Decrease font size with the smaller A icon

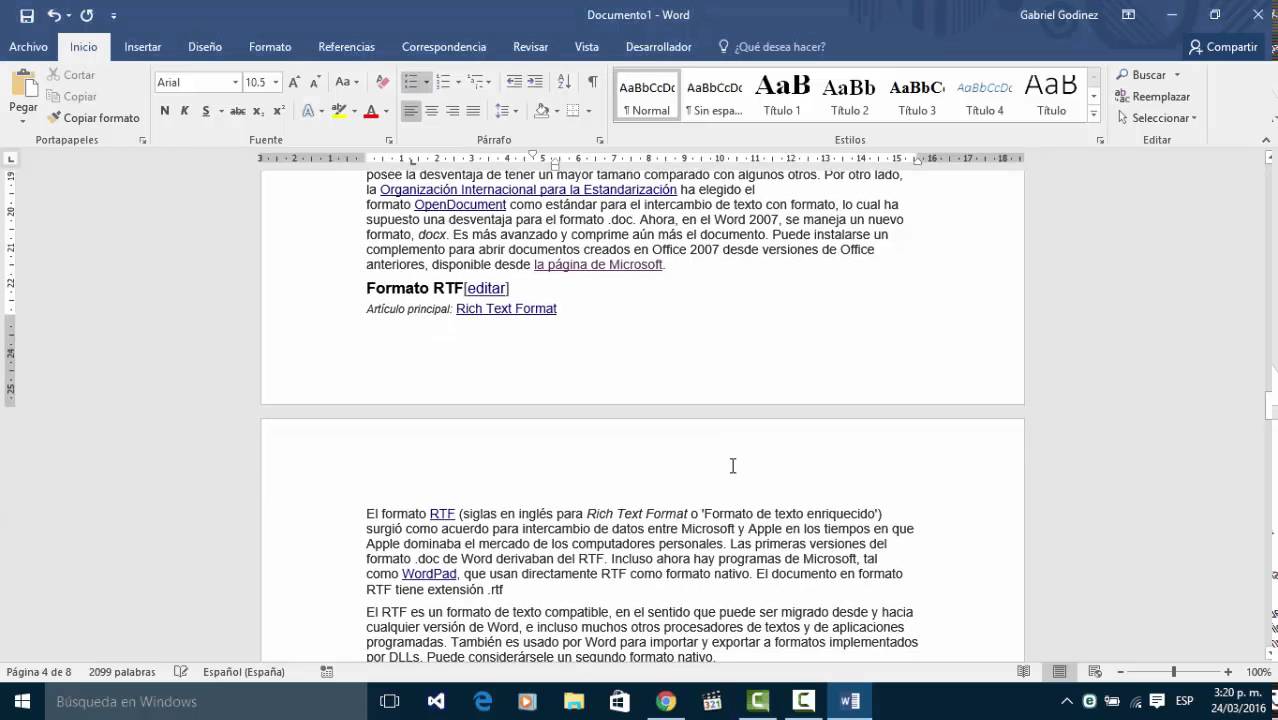(315, 82)
